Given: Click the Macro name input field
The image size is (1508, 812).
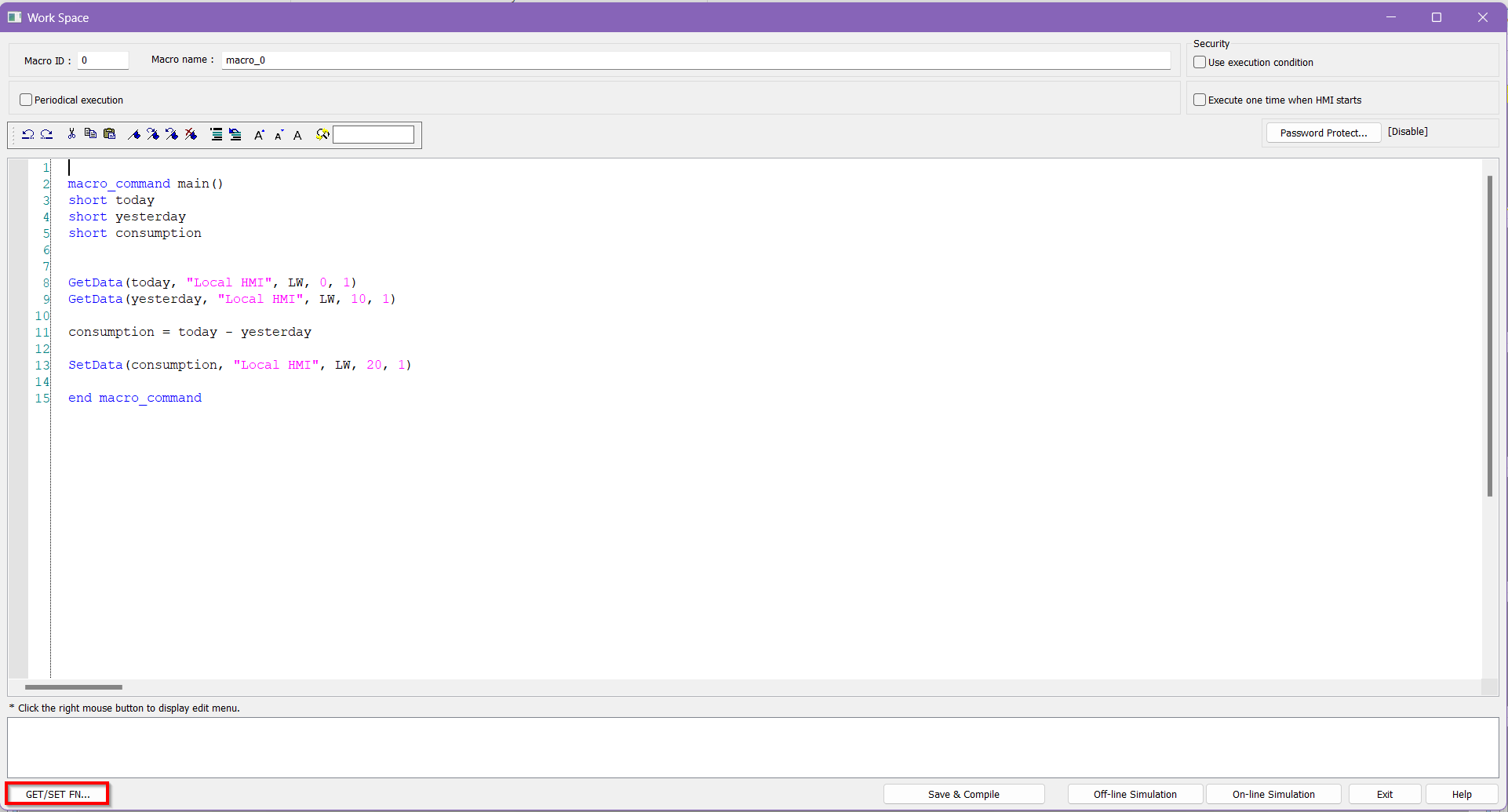Looking at the screenshot, I should click(x=695, y=60).
